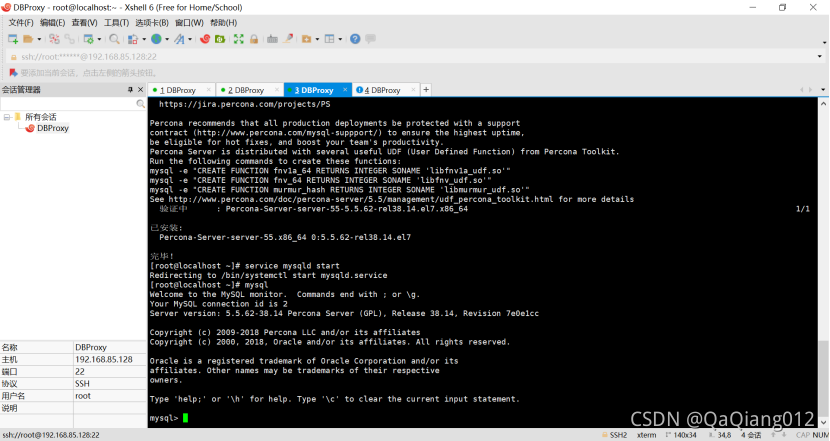
Task: Select the DBProxy session in tree
Action: pyautogui.click(x=53, y=128)
